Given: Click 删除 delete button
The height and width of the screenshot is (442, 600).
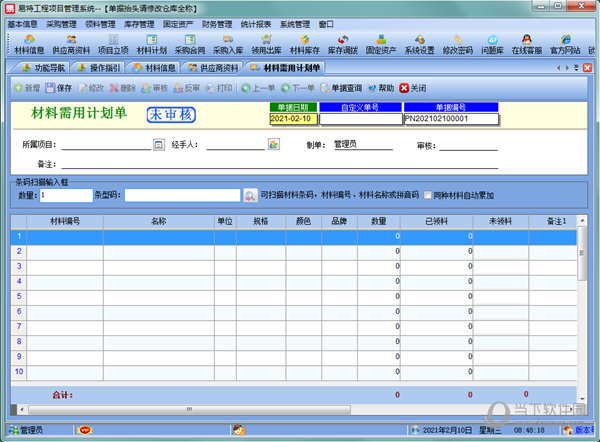Looking at the screenshot, I should coord(123,88).
